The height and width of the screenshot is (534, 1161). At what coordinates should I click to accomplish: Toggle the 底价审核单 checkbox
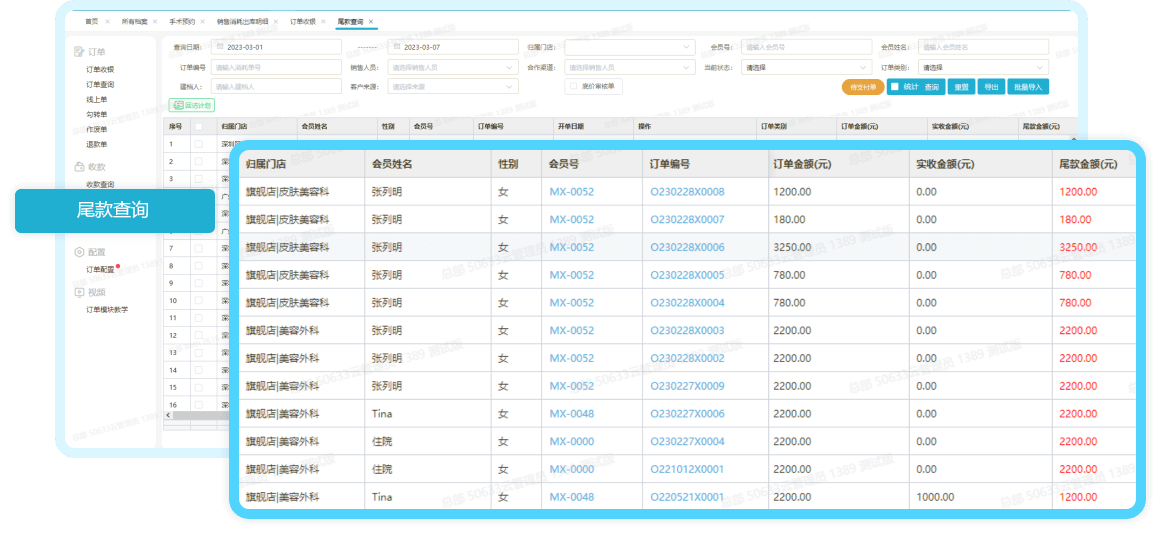point(574,86)
